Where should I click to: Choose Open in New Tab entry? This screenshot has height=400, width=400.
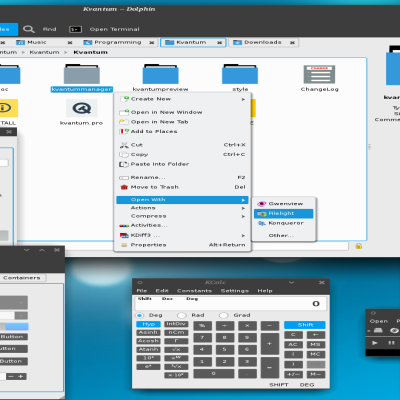coord(183,122)
